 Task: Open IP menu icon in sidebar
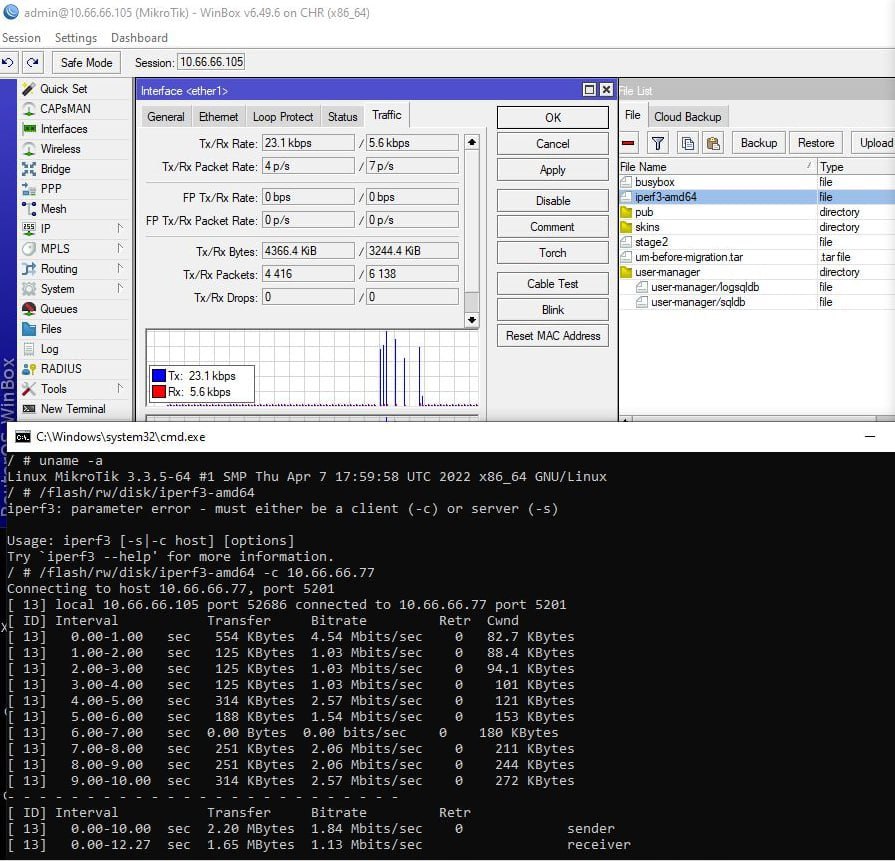(x=29, y=228)
